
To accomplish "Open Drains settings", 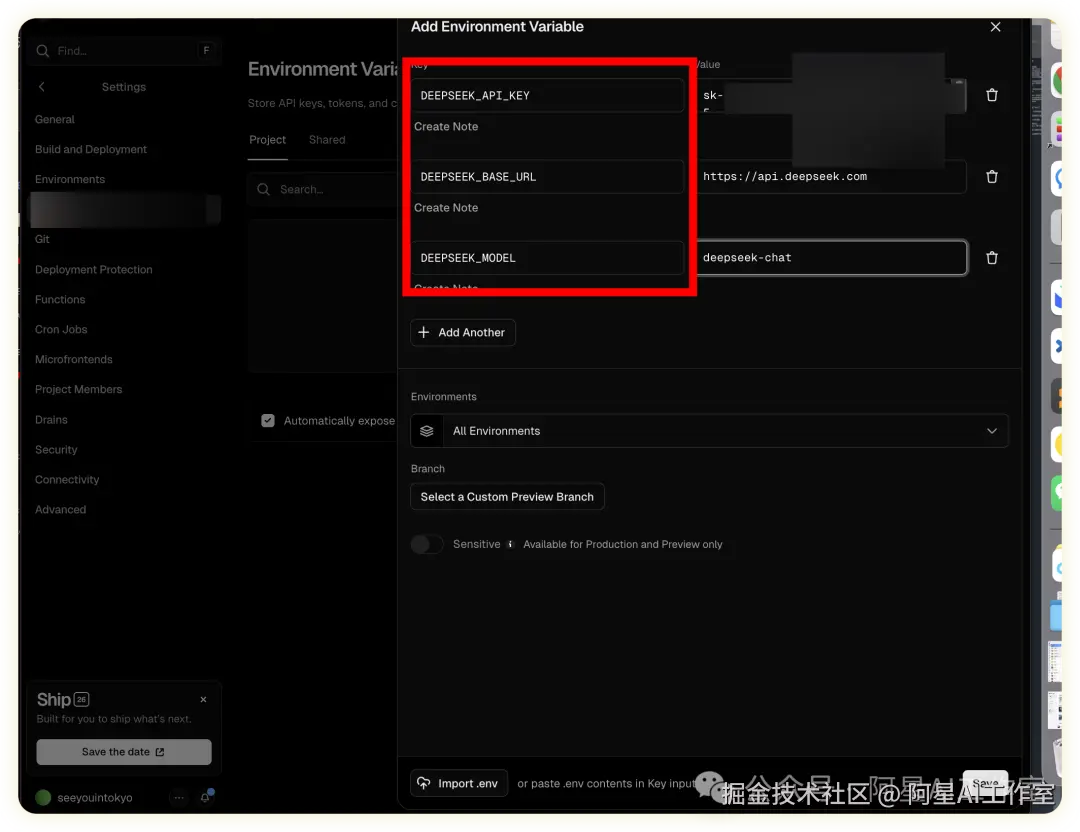I will [x=51, y=419].
